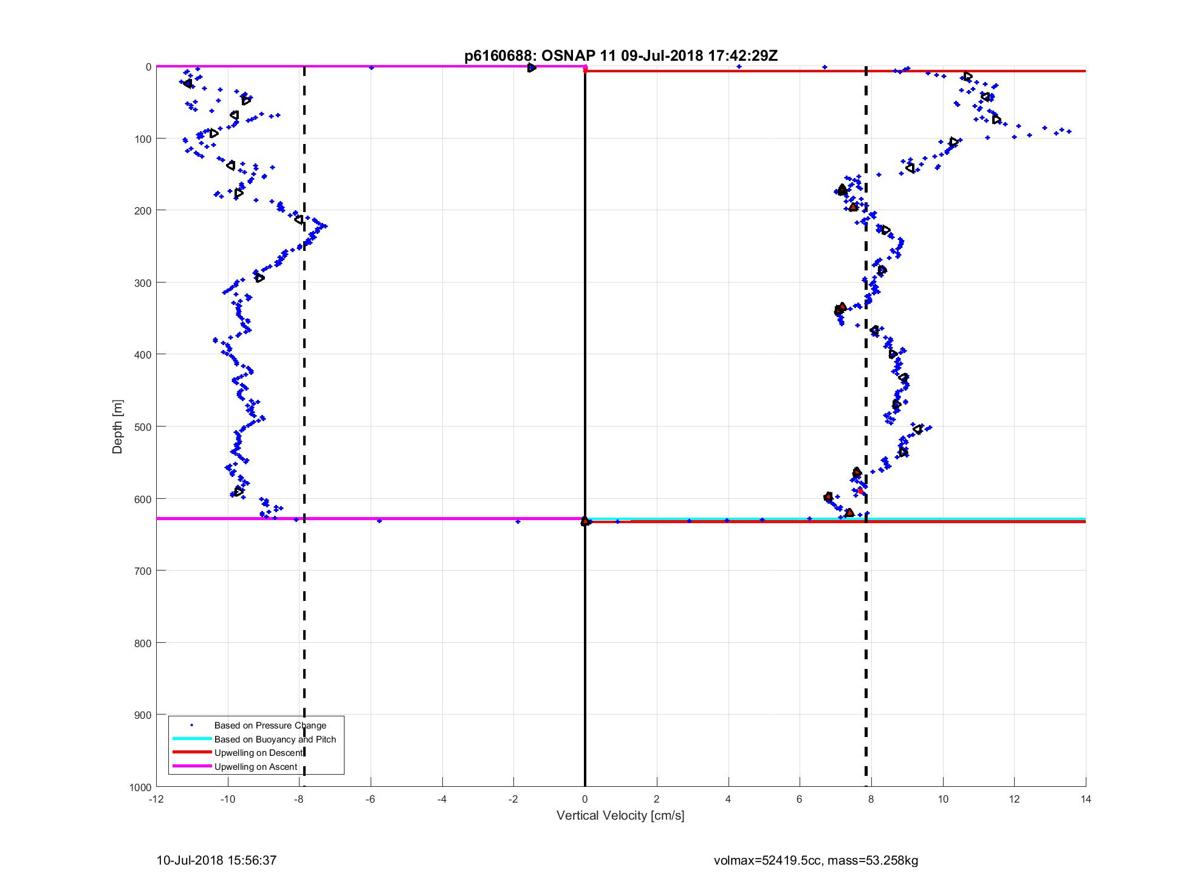Click the '0' tick on the velocity axis

click(585, 800)
